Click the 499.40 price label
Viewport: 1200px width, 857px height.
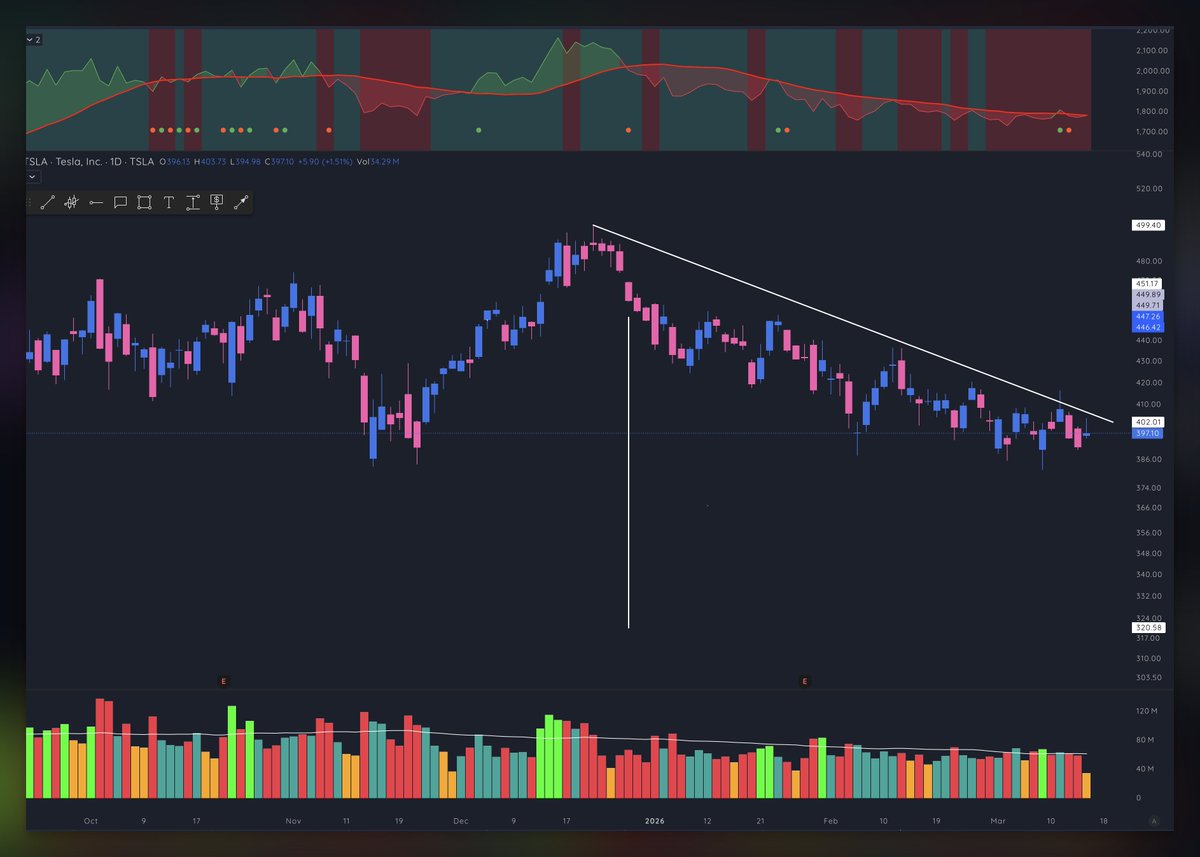point(1148,226)
